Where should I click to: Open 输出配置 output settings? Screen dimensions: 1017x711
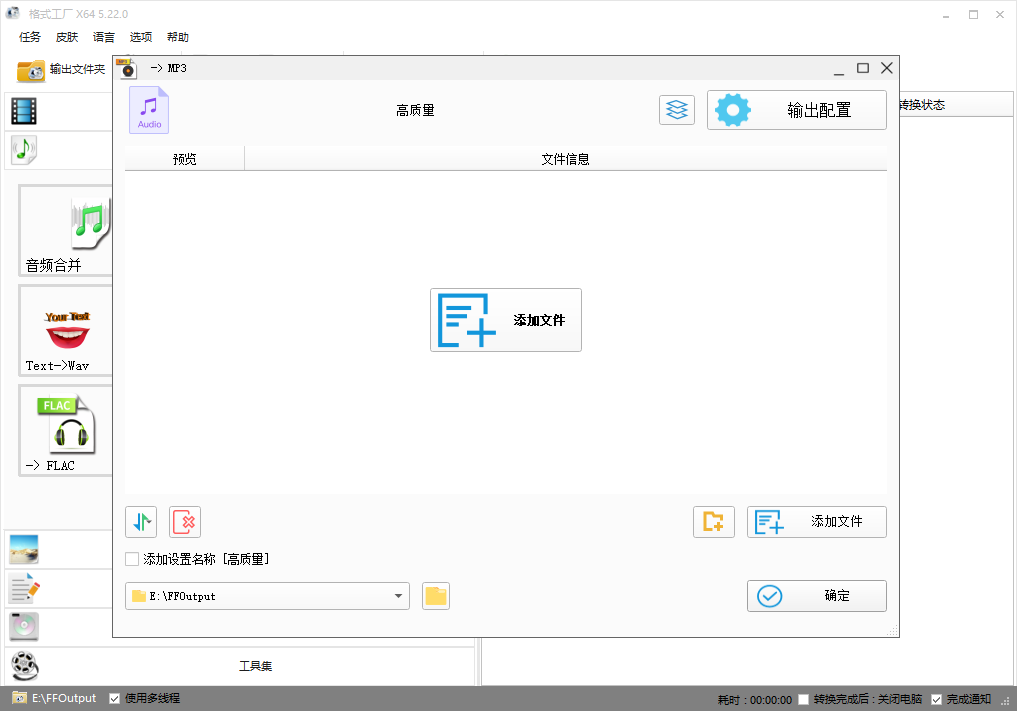[x=796, y=110]
